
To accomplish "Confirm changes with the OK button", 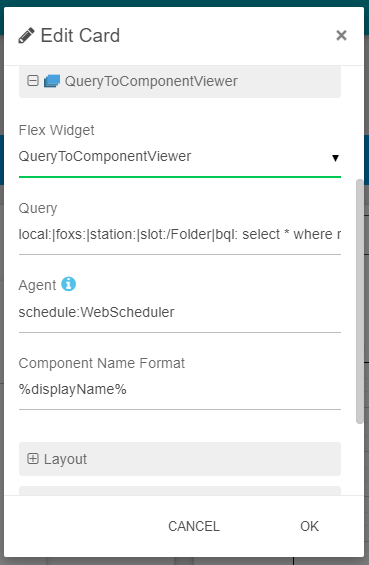I will pyautogui.click(x=309, y=526).
